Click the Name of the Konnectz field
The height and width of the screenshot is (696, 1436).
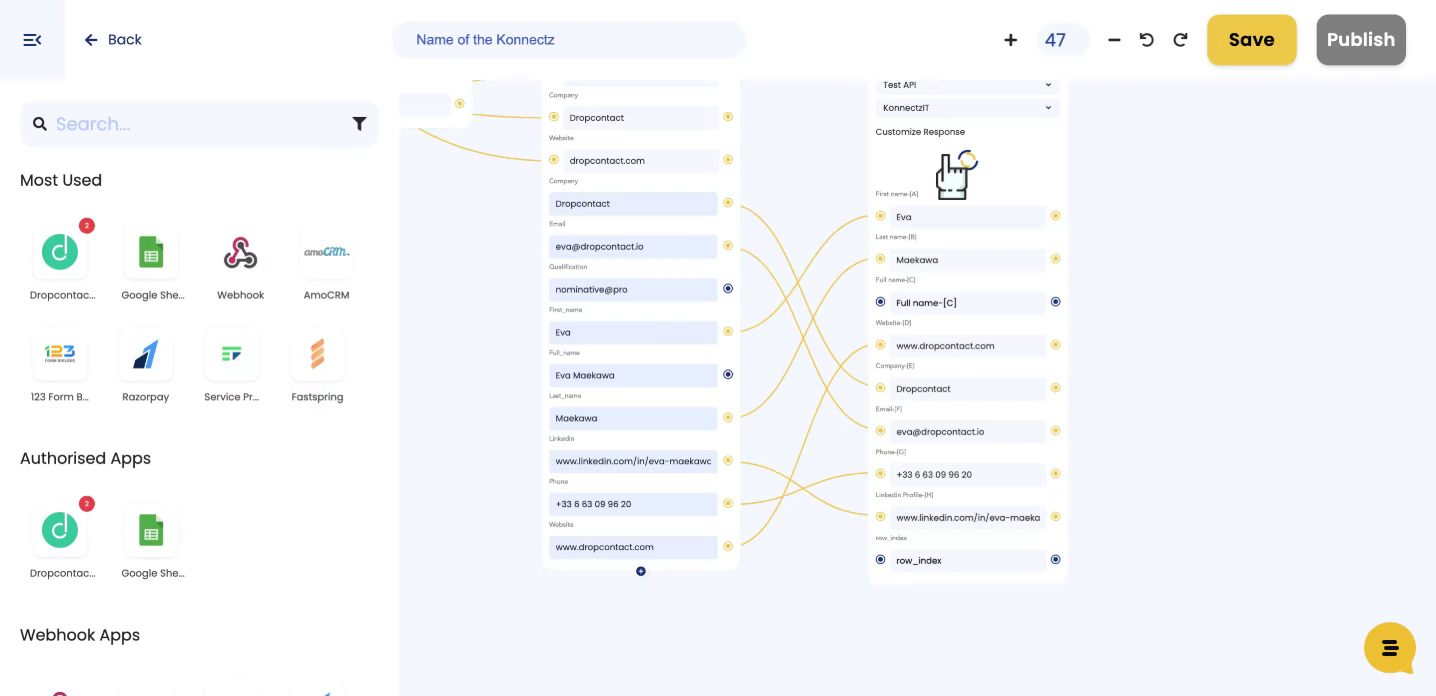tap(568, 40)
